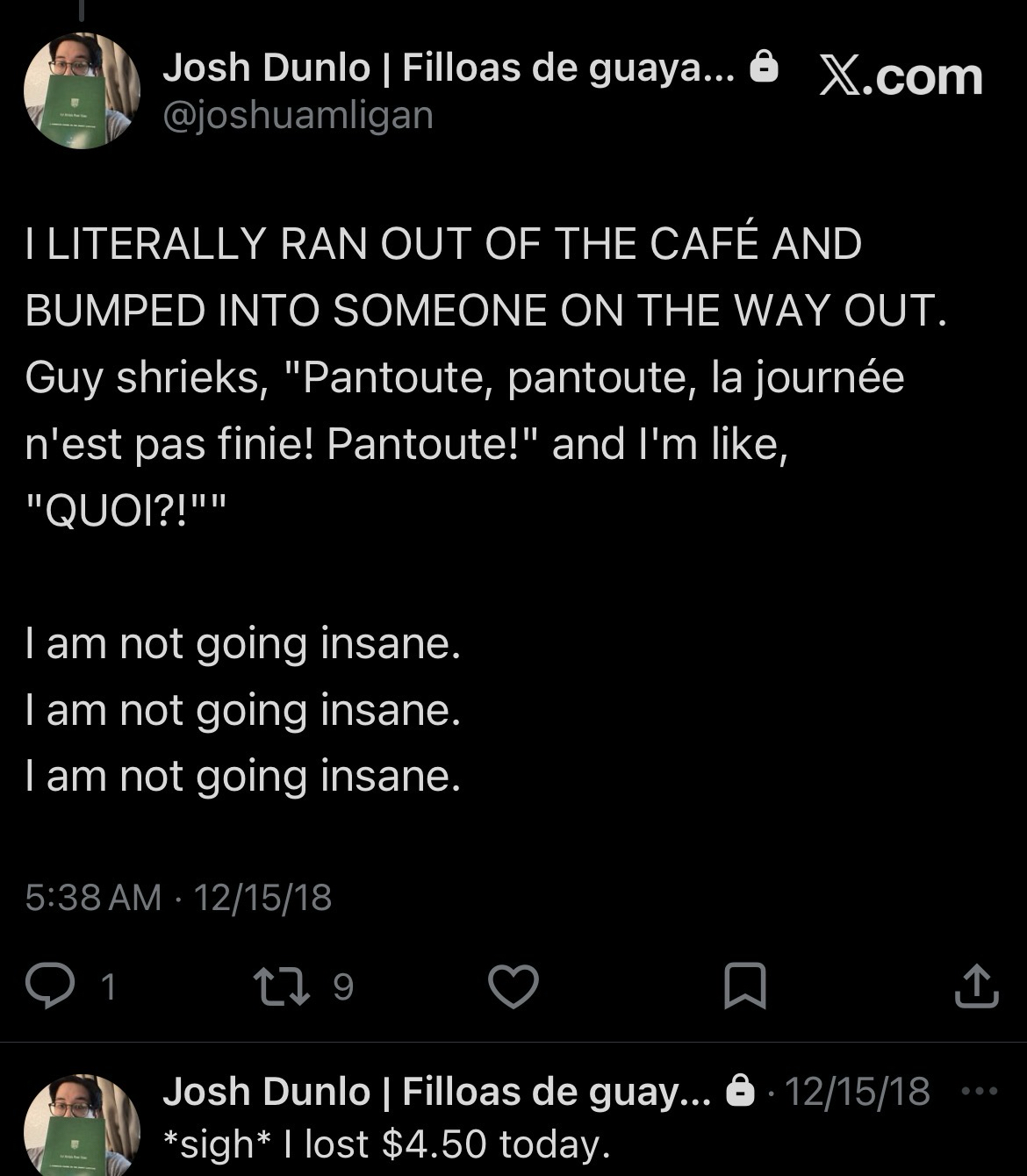Tap the retweet arrows icon
This screenshot has height=1176, width=1027.
280,986
